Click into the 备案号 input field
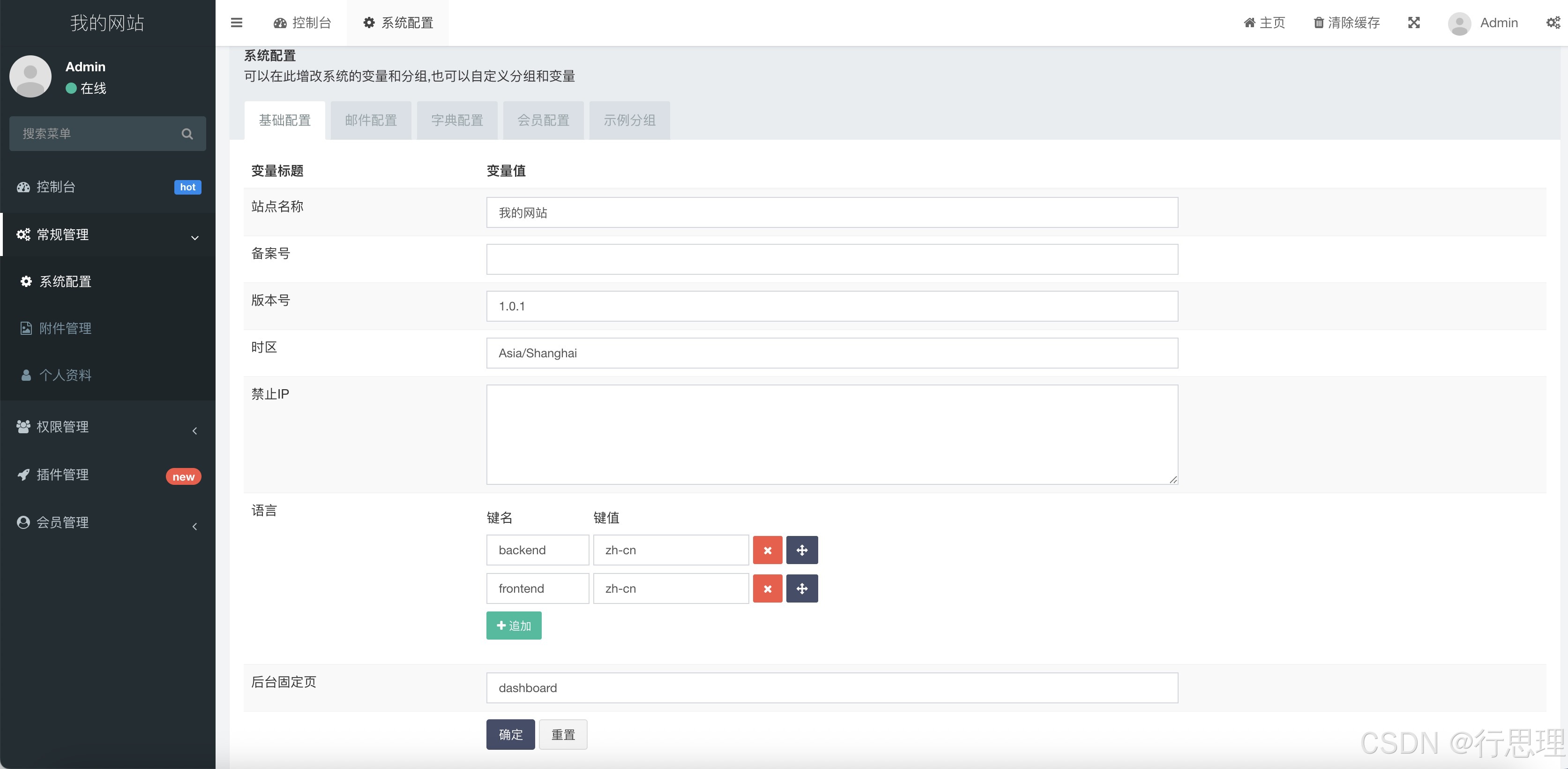Image resolution: width=1568 pixels, height=769 pixels. (831, 259)
